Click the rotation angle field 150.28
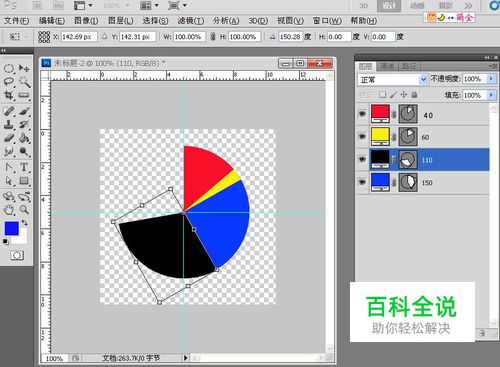Image resolution: width=500 pixels, height=367 pixels. (290, 37)
